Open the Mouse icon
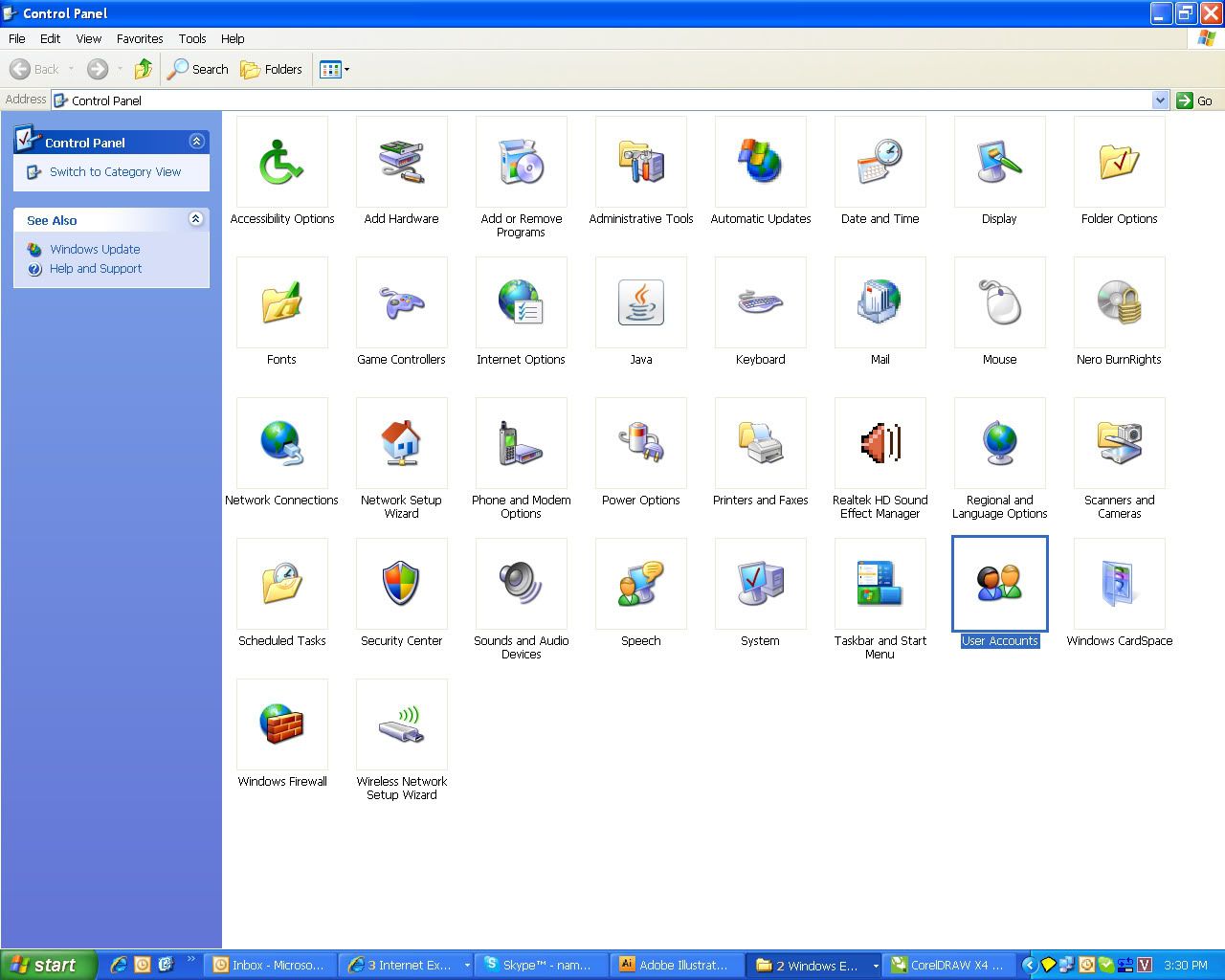Image resolution: width=1225 pixels, height=980 pixels. pyautogui.click(x=1000, y=302)
